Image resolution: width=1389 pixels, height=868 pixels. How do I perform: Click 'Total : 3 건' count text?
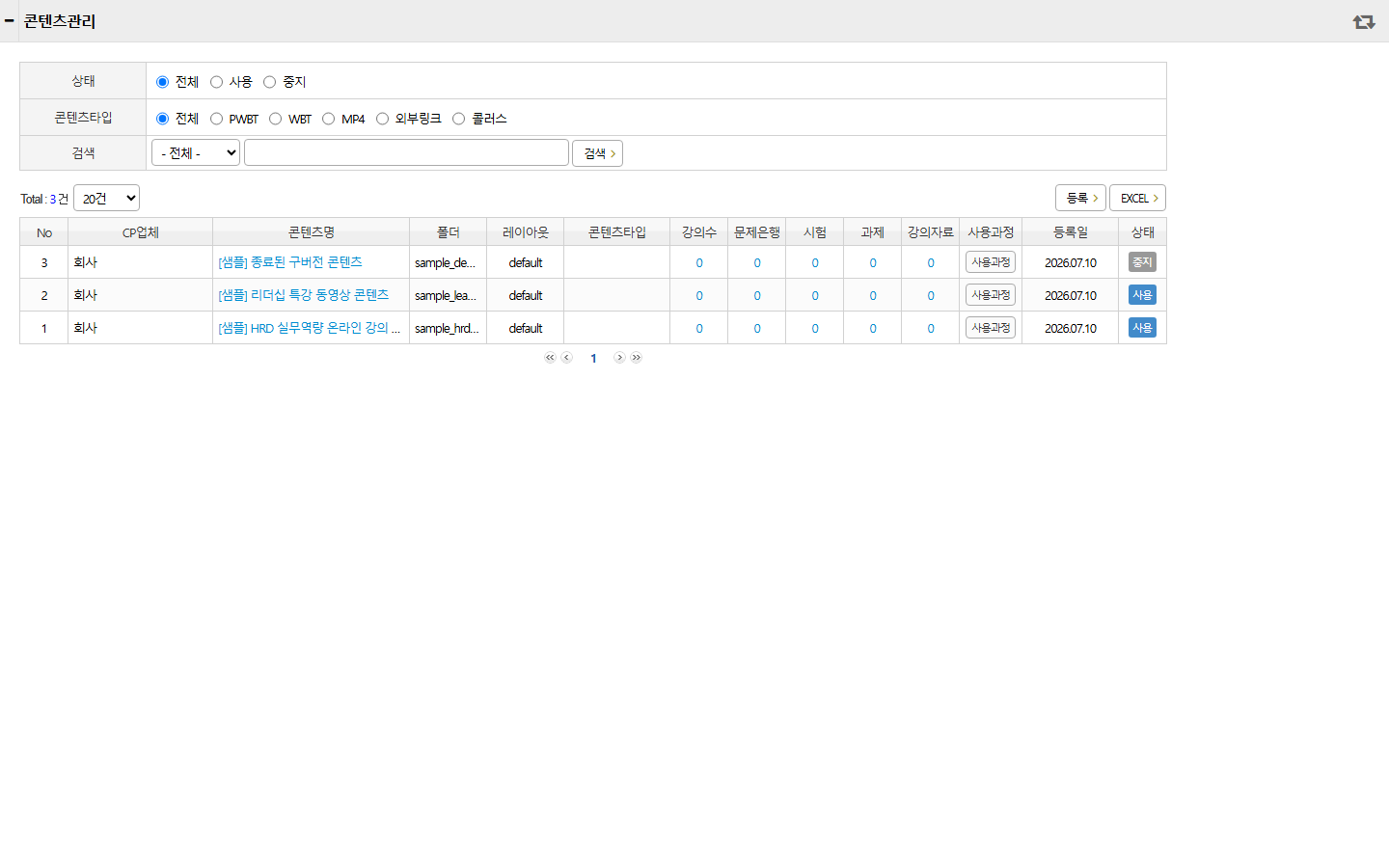(44, 199)
